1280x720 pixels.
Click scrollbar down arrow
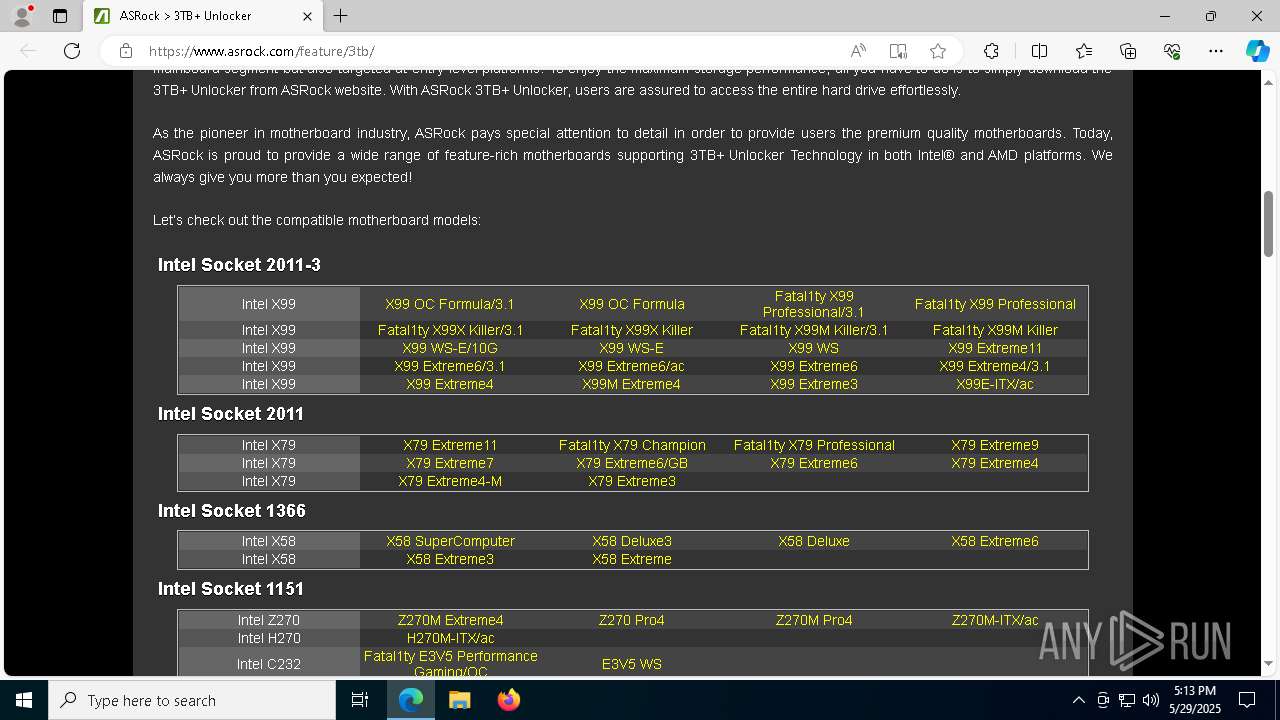click(1268, 664)
